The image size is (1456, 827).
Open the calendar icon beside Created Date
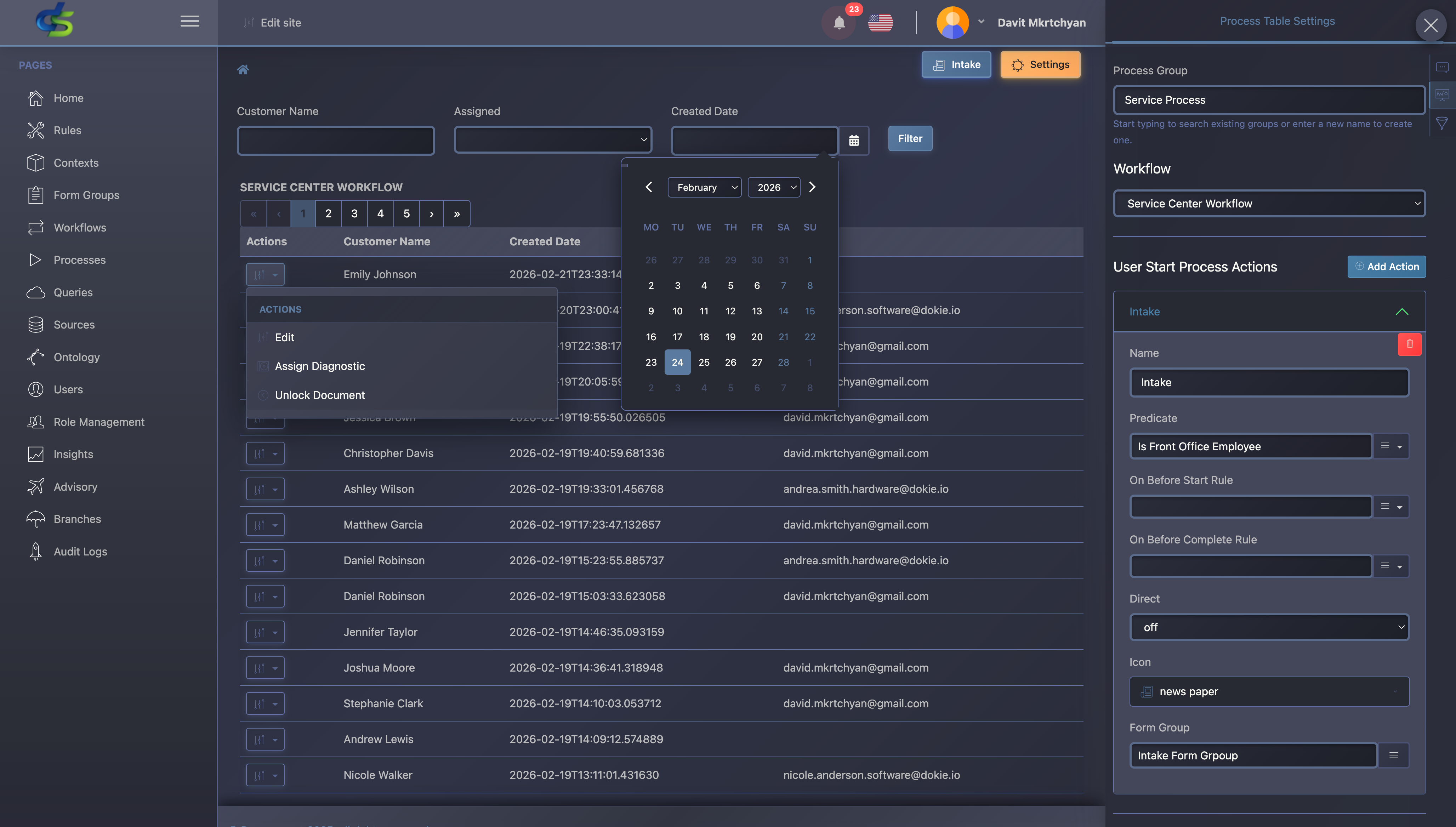pos(853,140)
